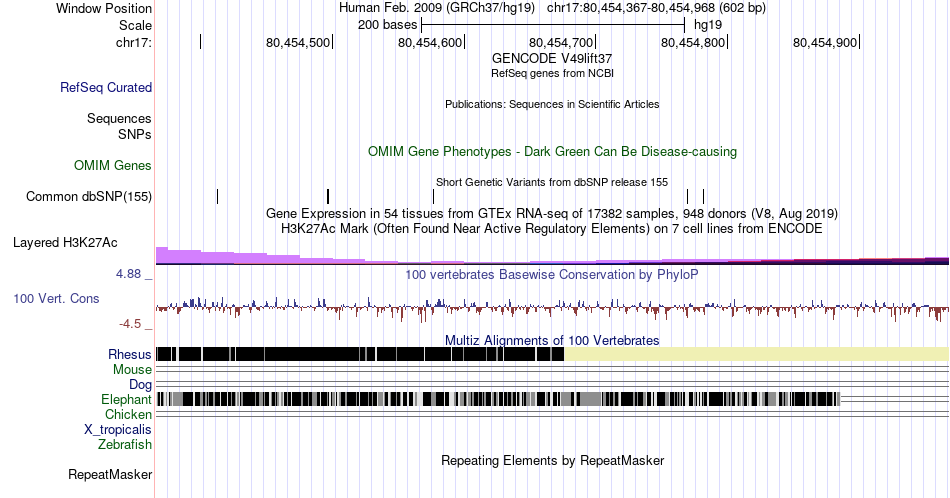Click the Rhesus black alignment block
This screenshot has width=950, height=498.
360,354
